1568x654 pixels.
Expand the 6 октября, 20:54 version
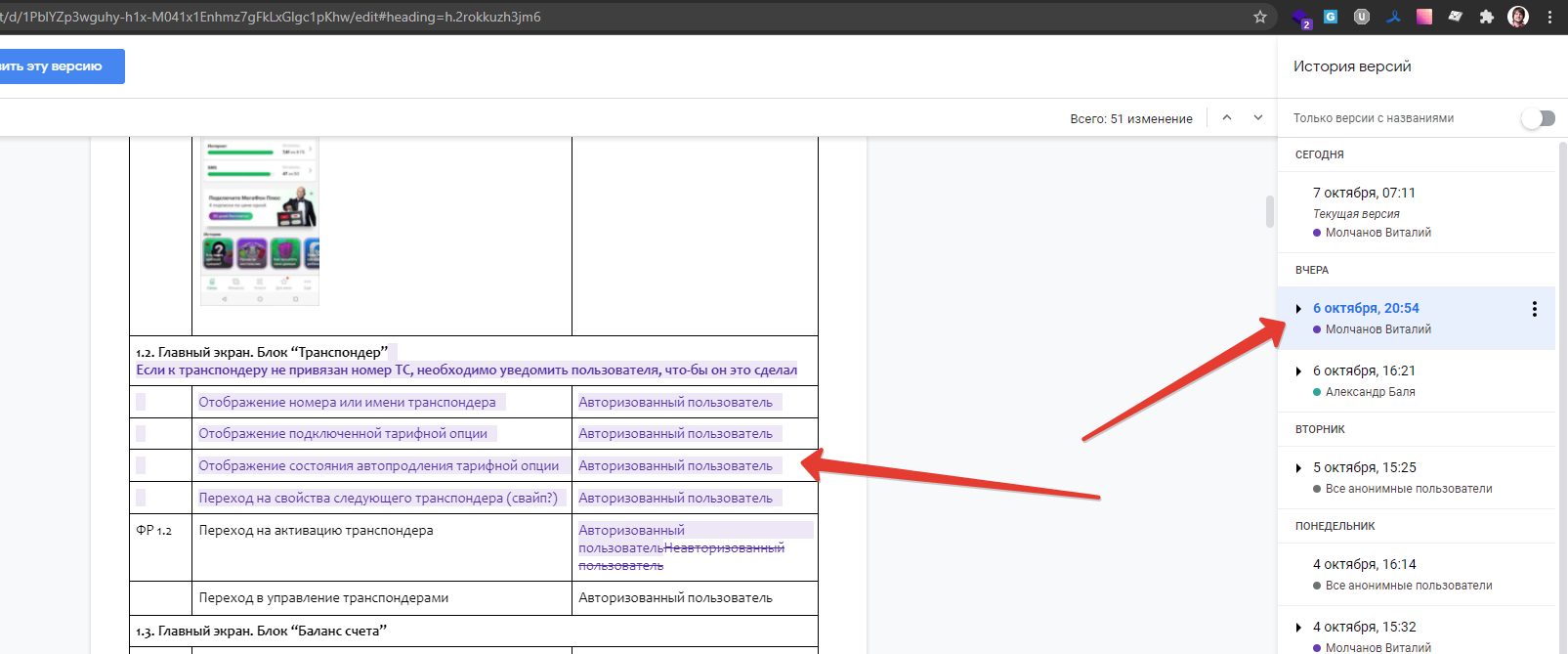click(x=1298, y=309)
